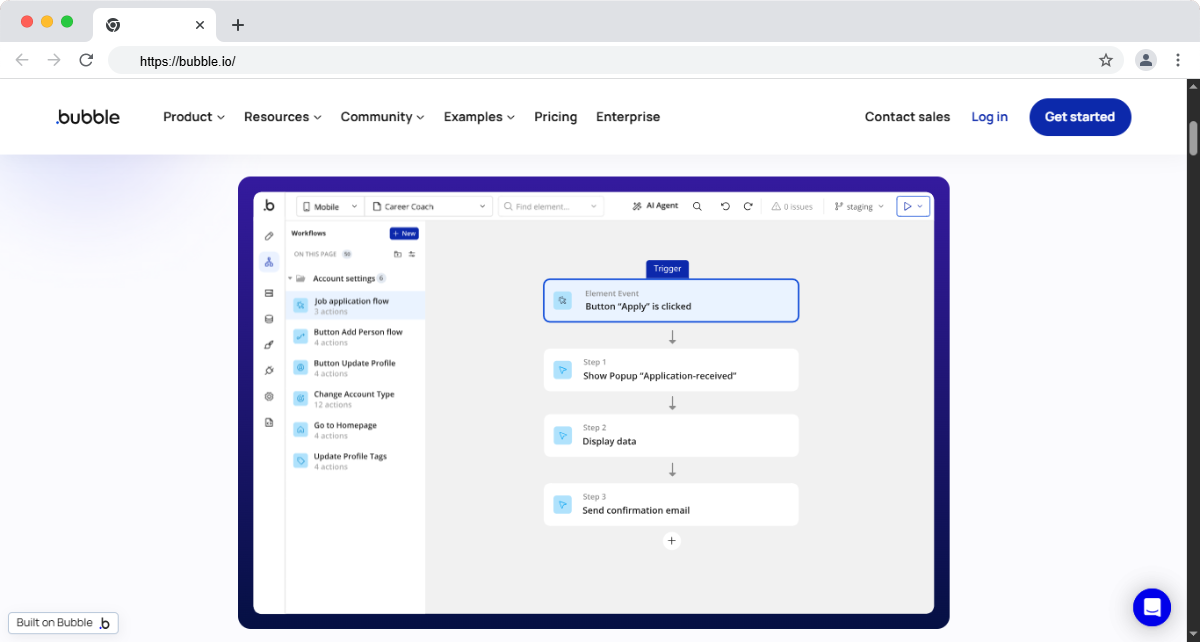Click the editor's b logo icon
This screenshot has height=642, width=1200.
(x=269, y=205)
